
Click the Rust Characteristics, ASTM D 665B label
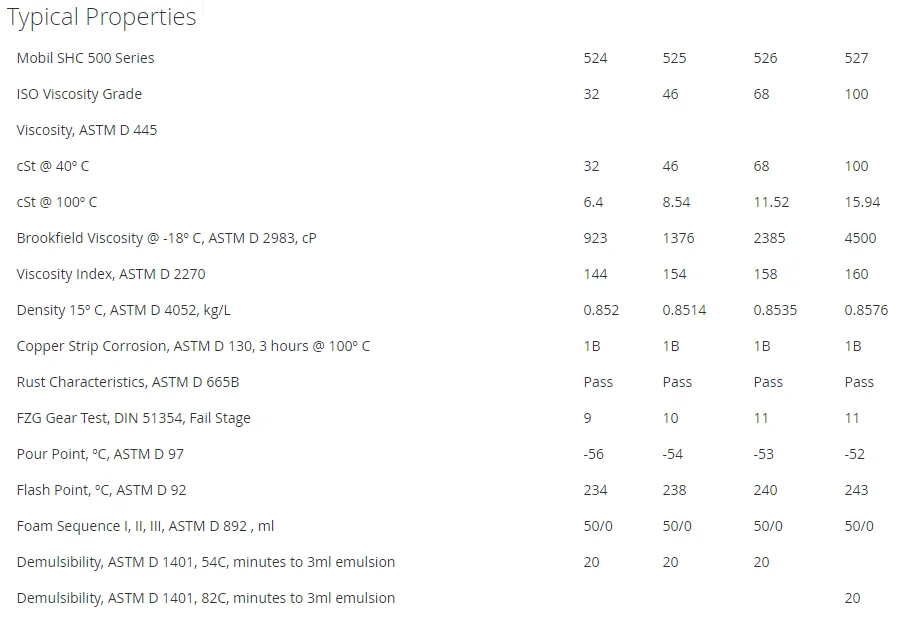(128, 382)
